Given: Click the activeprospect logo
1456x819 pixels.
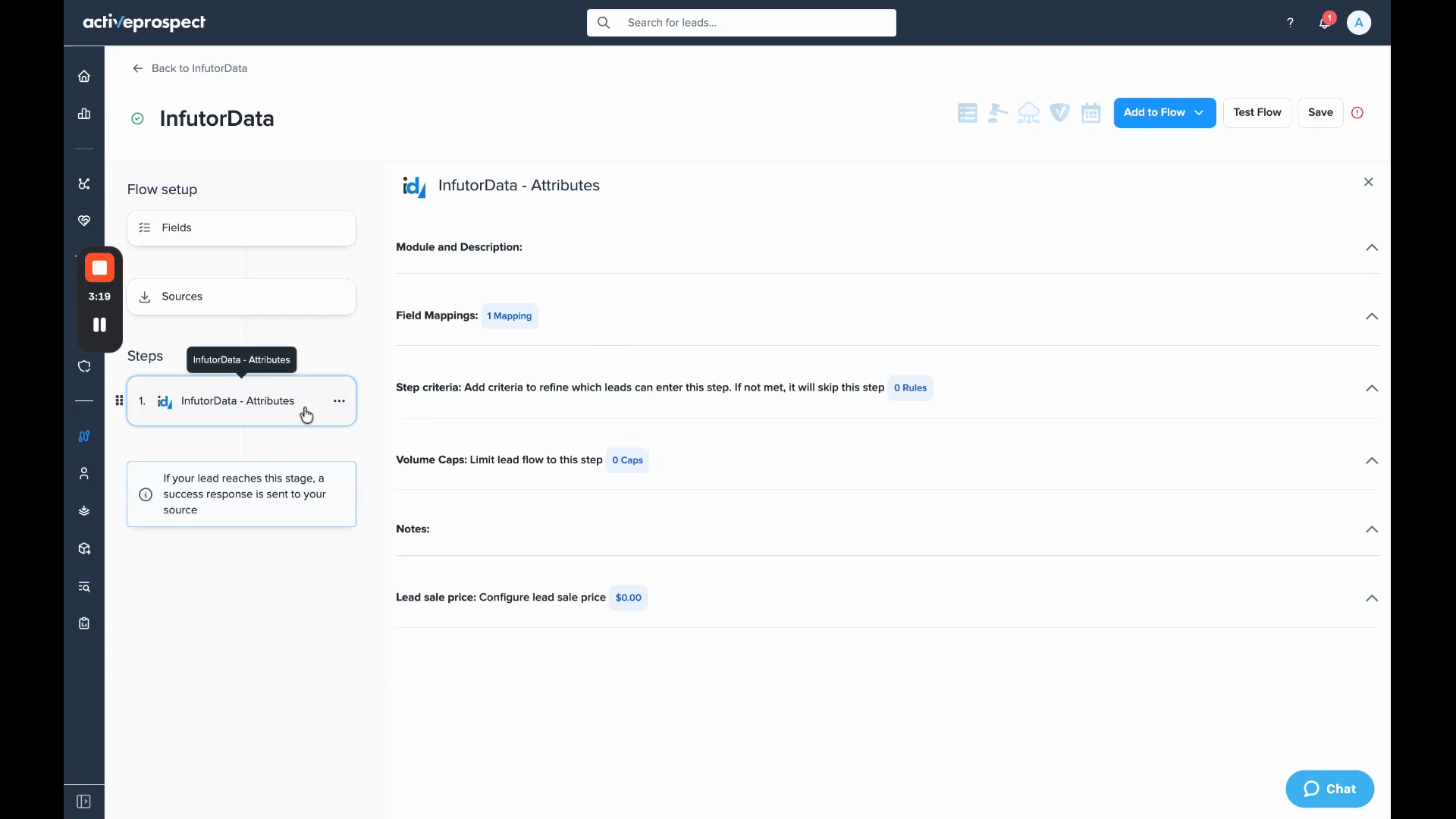Looking at the screenshot, I should (144, 23).
